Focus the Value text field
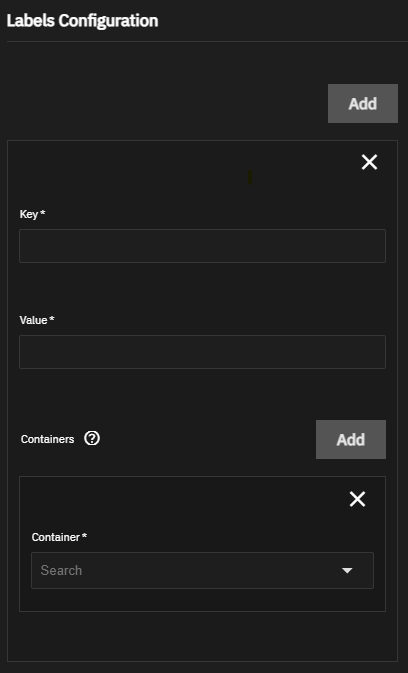Image resolution: width=408 pixels, height=673 pixels. (x=202, y=352)
